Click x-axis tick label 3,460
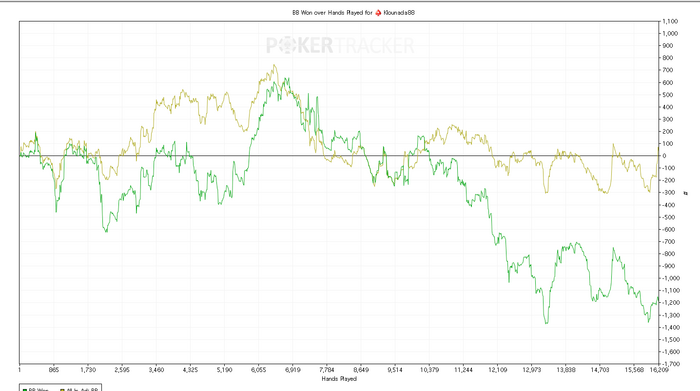The image size is (700, 391). (156, 370)
